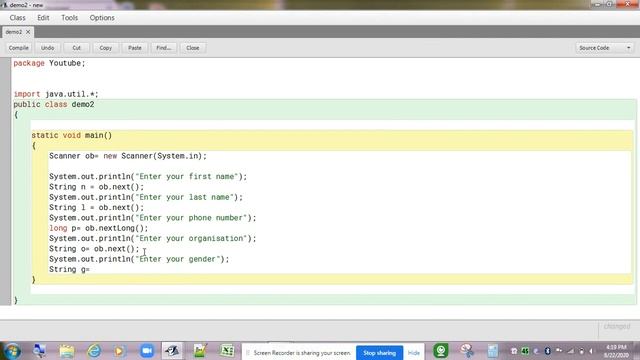
Task: Click the volume speaker tray icon
Action: coord(591,351)
